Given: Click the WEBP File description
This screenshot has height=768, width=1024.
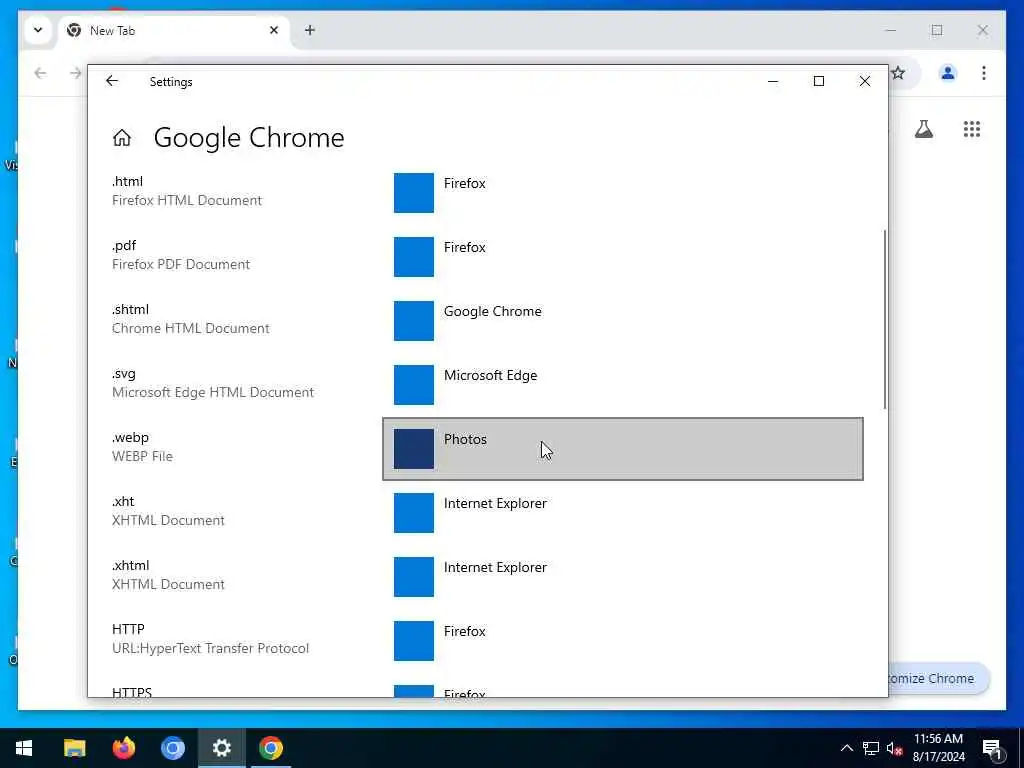Looking at the screenshot, I should (x=142, y=456).
